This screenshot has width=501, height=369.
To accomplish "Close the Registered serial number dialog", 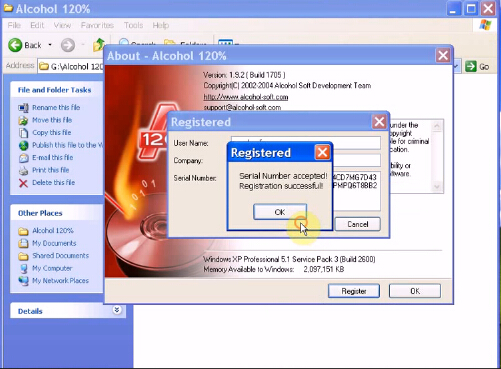I will click(x=379, y=122).
